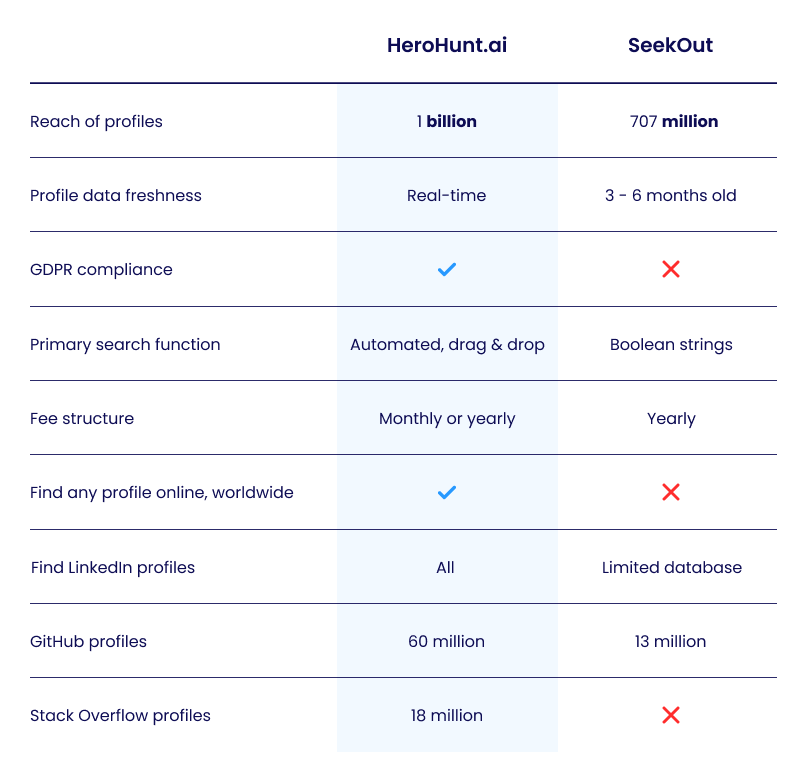The height and width of the screenshot is (782, 807).
Task: Click SeekOut's Stack Overflow profiles red cross
Action: (x=671, y=715)
